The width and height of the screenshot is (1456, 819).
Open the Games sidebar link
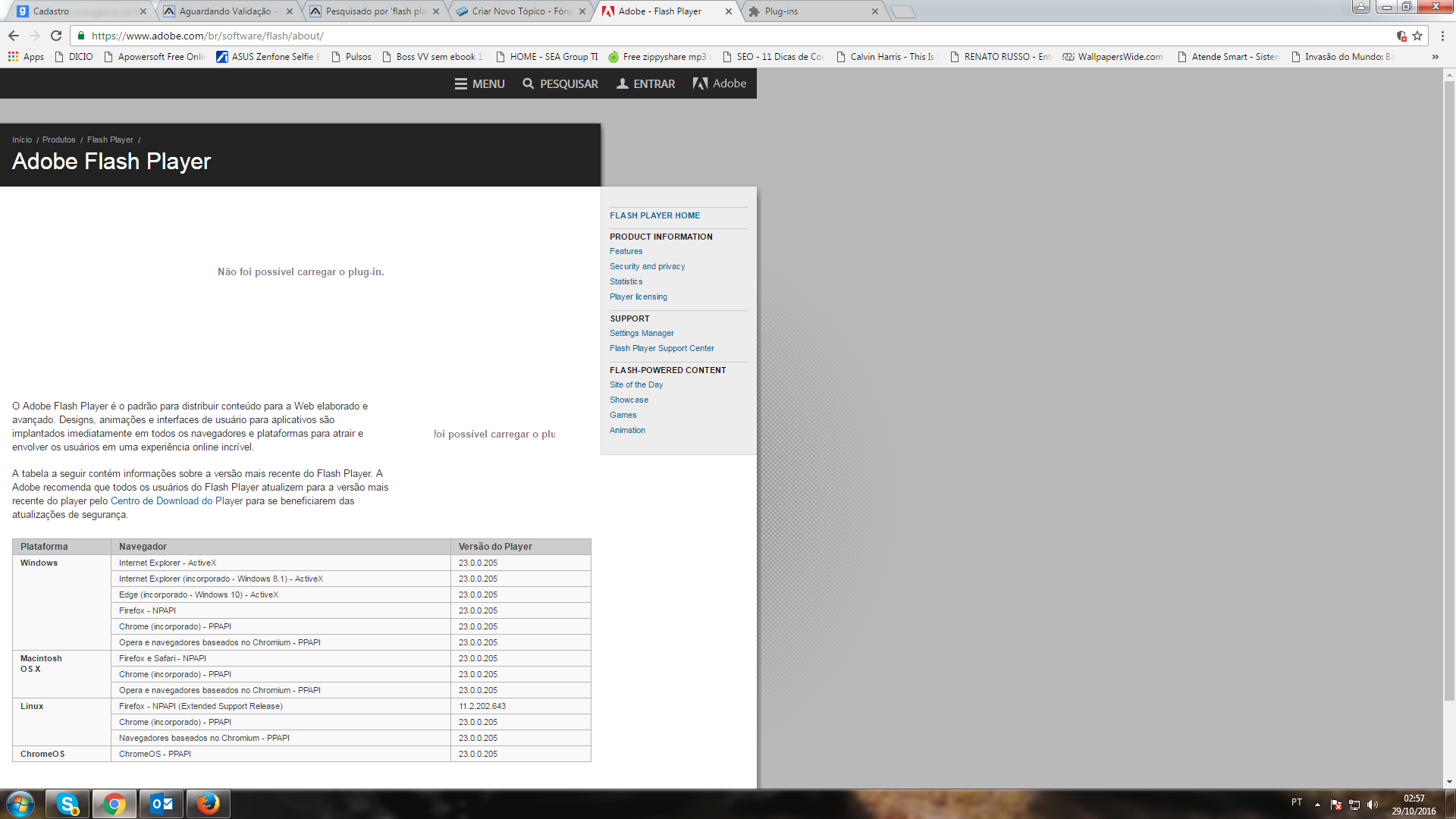click(x=623, y=415)
